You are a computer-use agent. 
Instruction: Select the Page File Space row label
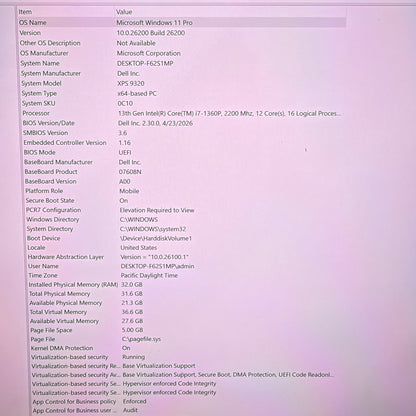click(51, 330)
